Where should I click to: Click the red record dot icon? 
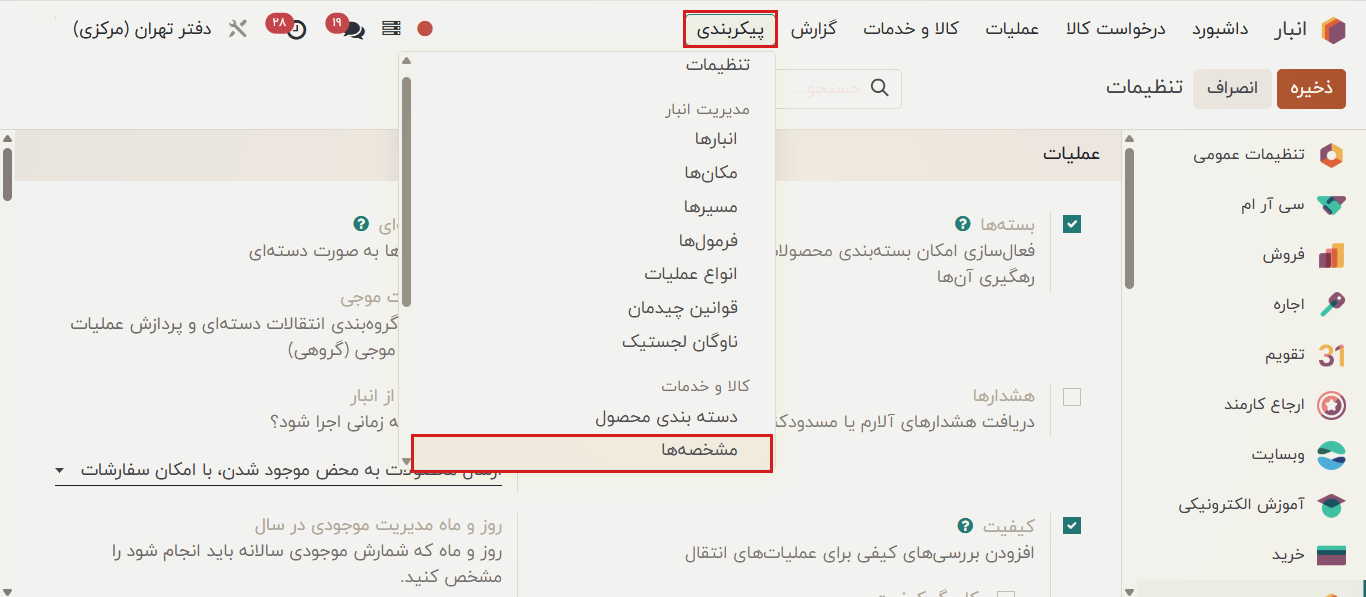425,29
